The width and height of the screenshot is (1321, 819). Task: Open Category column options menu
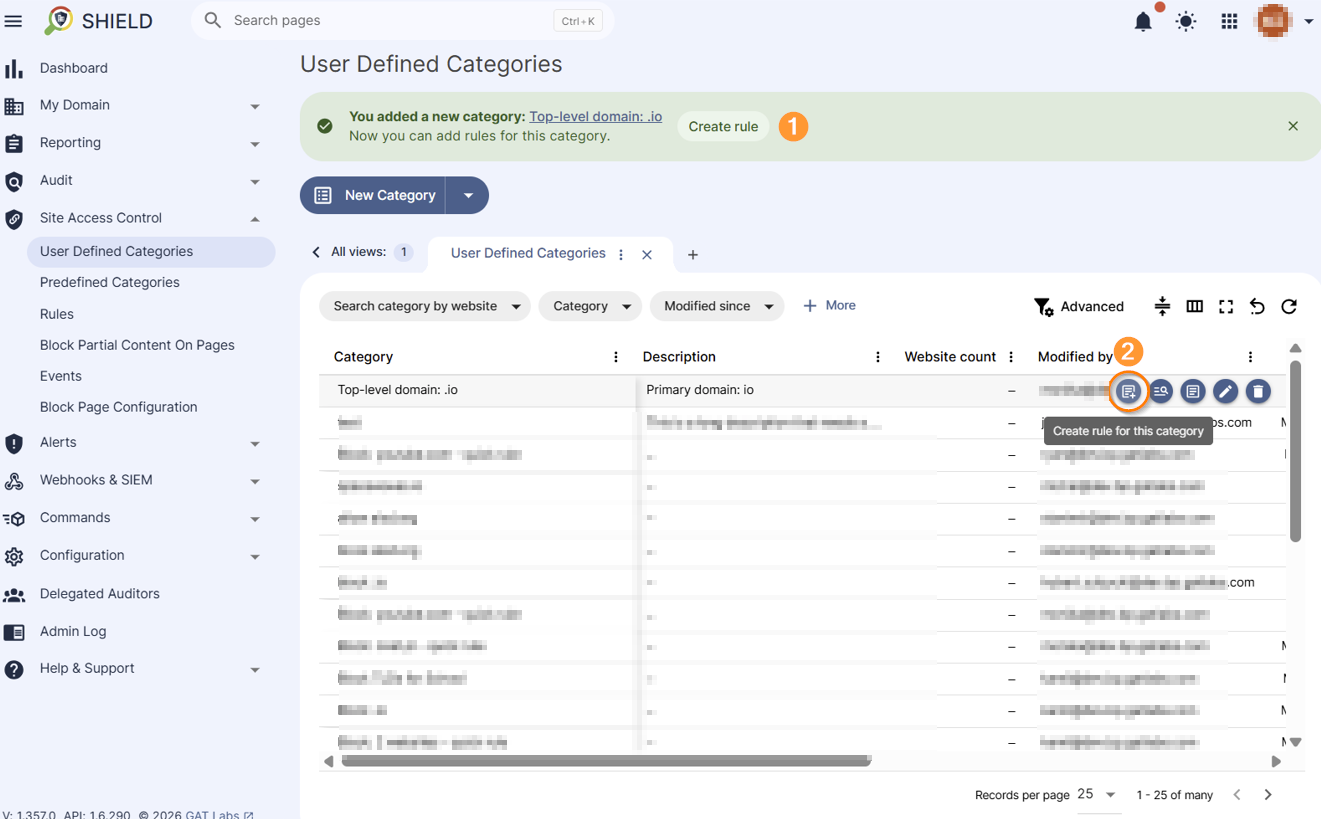(616, 357)
